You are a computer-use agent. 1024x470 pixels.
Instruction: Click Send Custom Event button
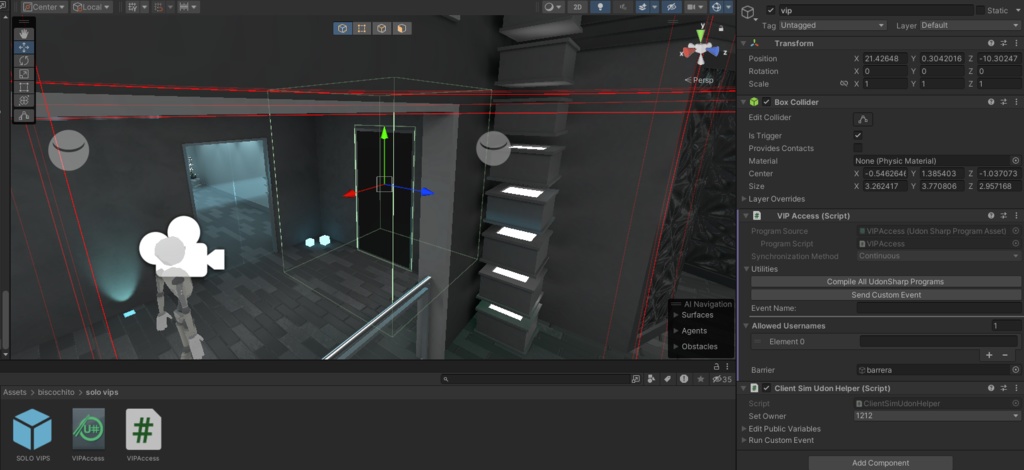coord(885,294)
